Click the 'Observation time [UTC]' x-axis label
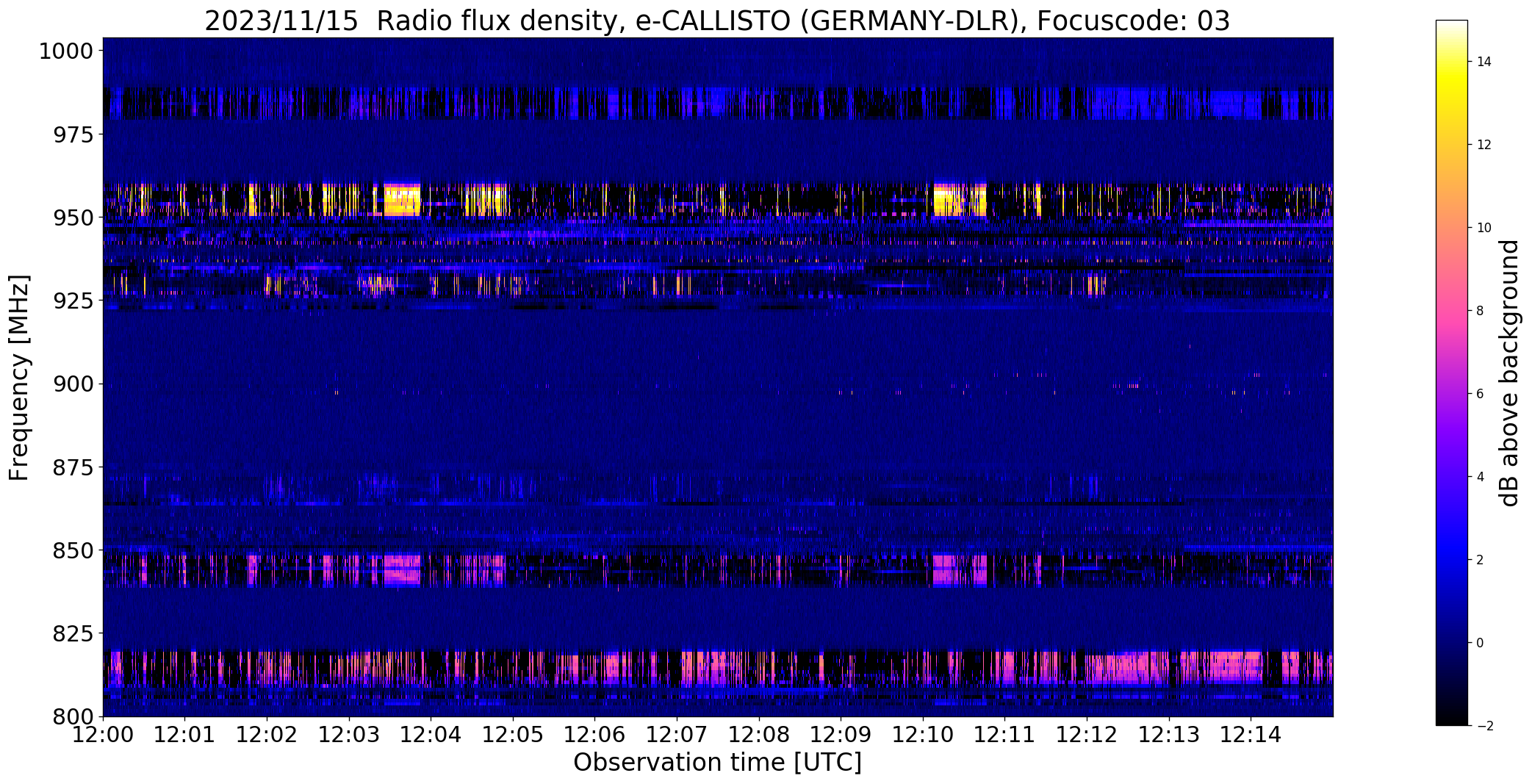This screenshot has height=784, width=1532. (717, 763)
